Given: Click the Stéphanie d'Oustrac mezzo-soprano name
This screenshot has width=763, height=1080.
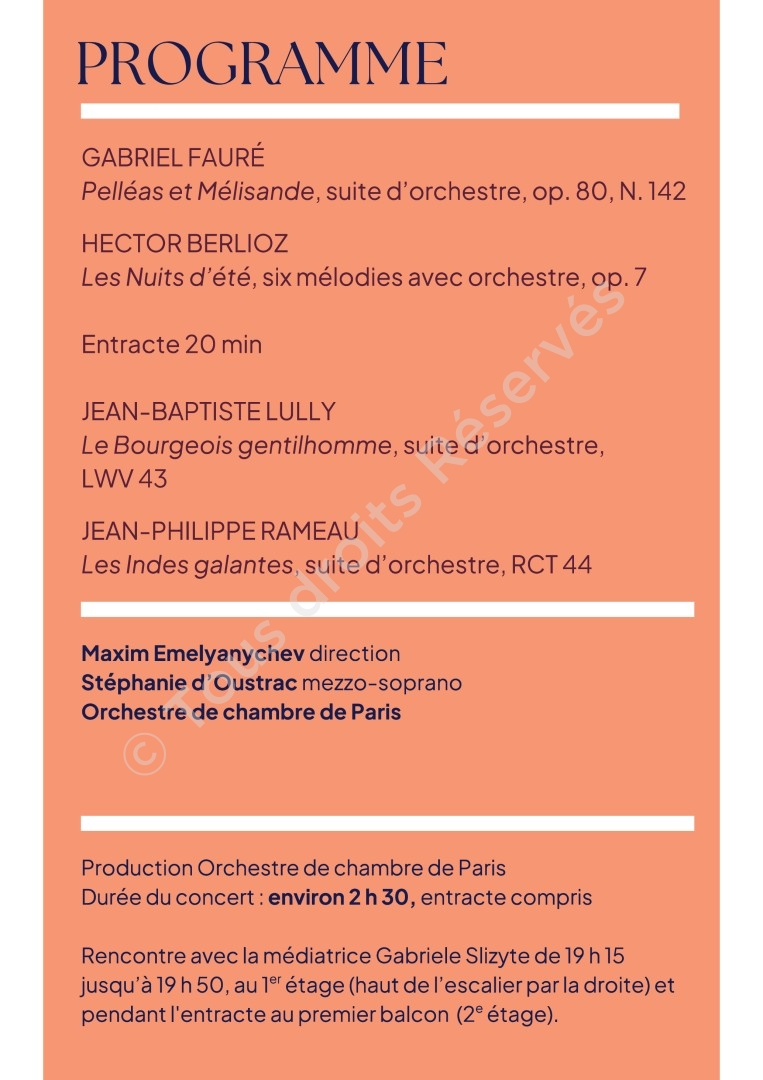Looking at the screenshot, I should pos(189,683).
